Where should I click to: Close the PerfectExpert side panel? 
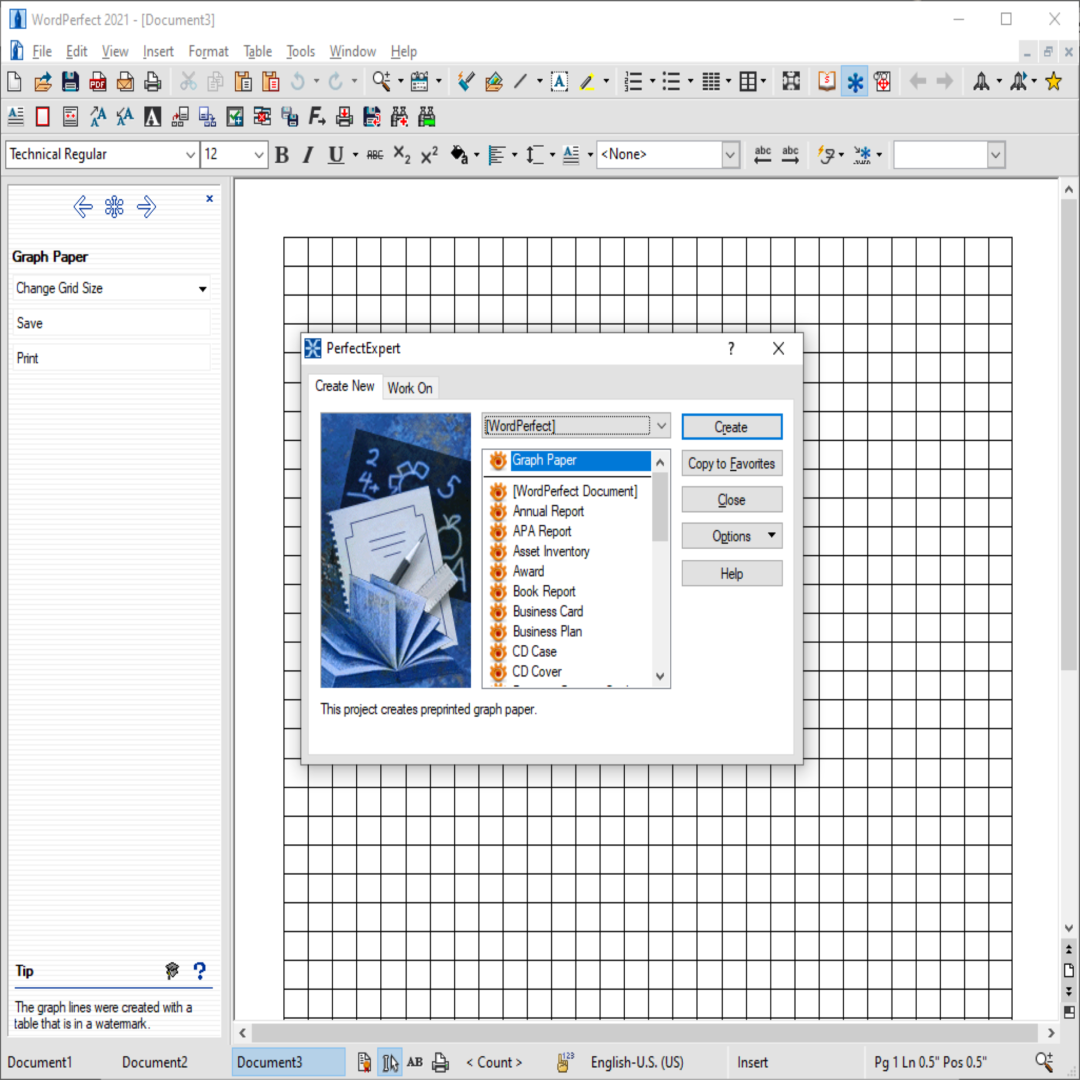[209, 198]
